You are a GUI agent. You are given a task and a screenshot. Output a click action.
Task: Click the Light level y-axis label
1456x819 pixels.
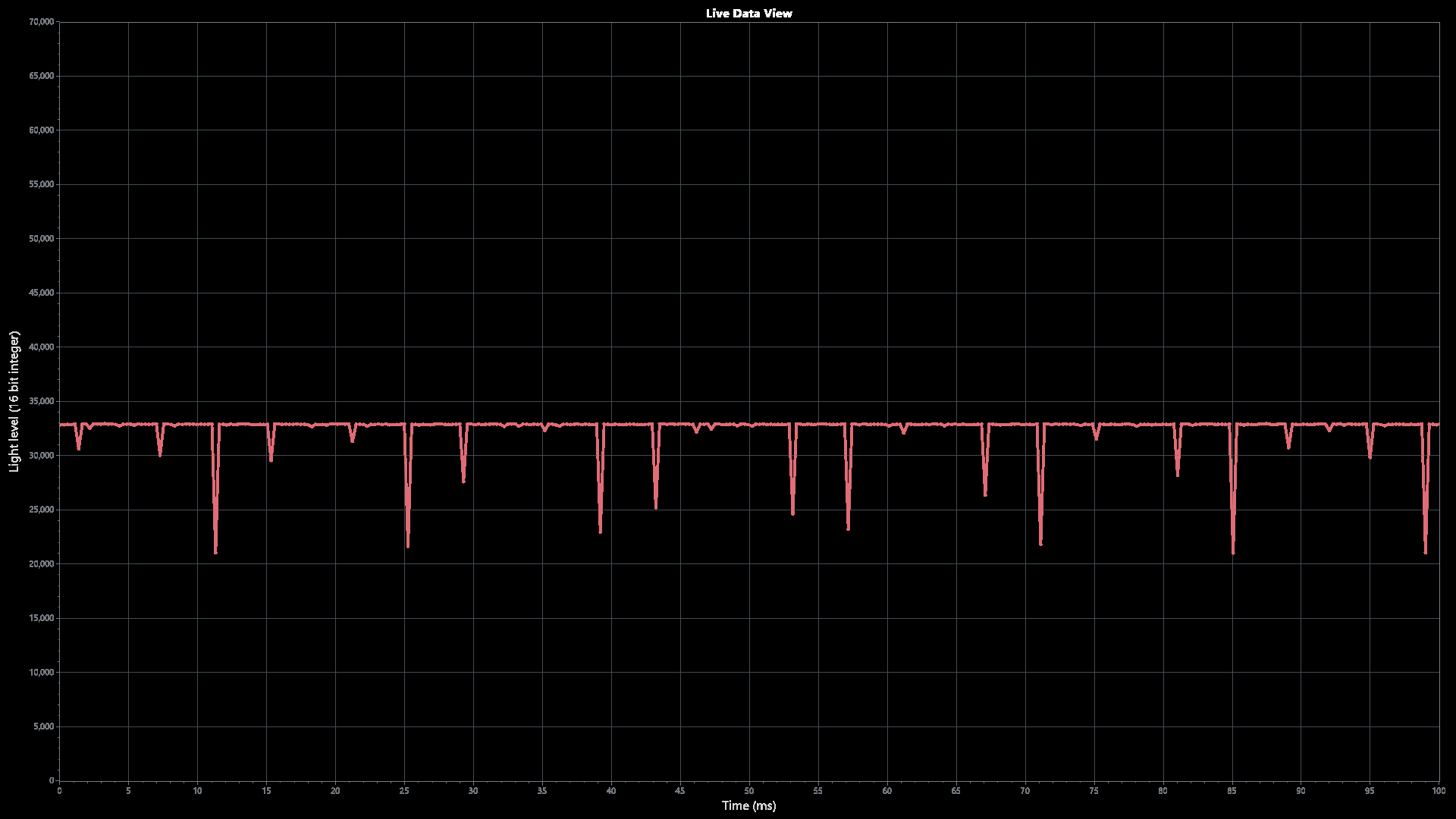tap(14, 401)
